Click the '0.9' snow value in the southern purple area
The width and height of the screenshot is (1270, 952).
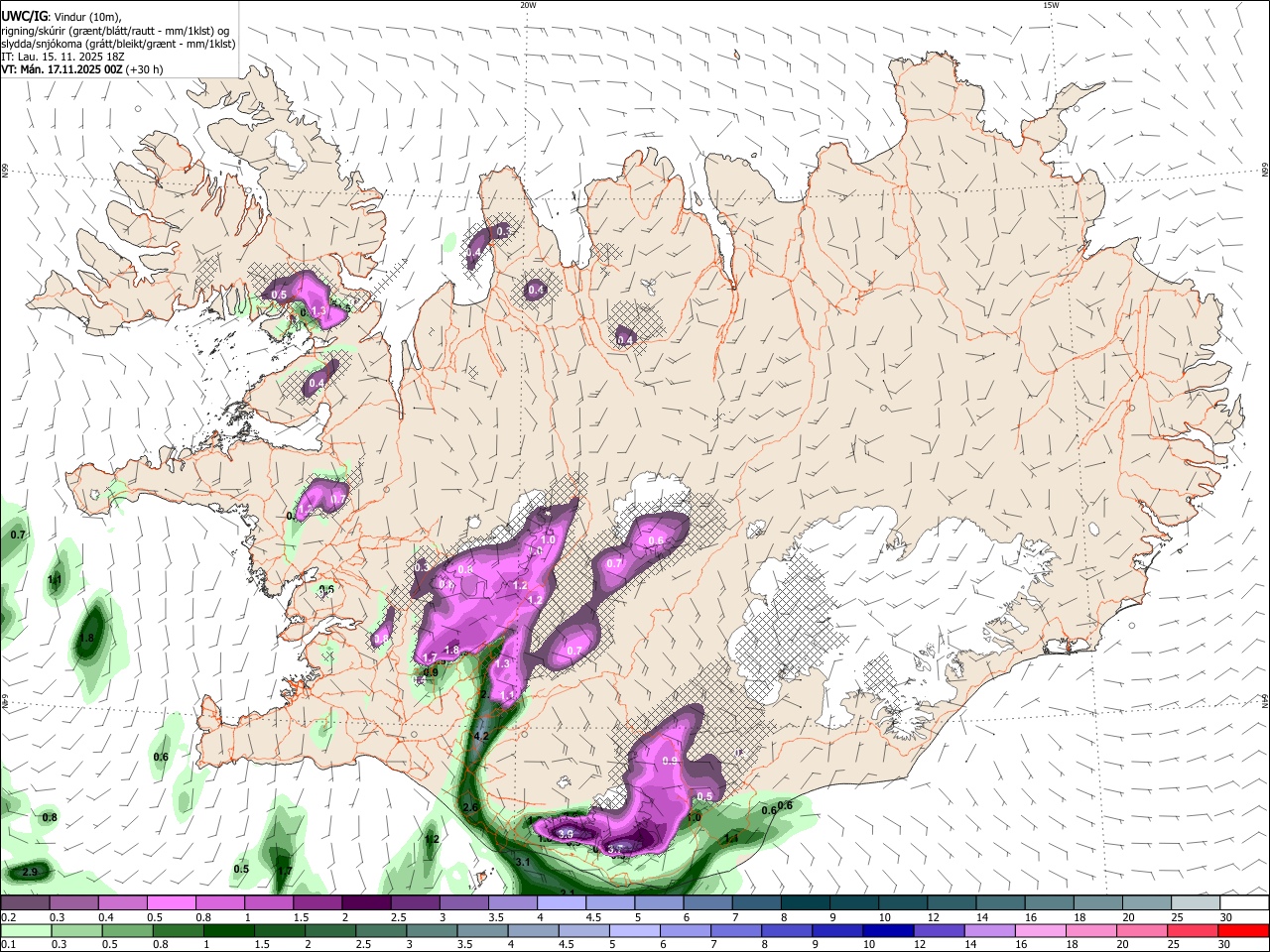670,761
